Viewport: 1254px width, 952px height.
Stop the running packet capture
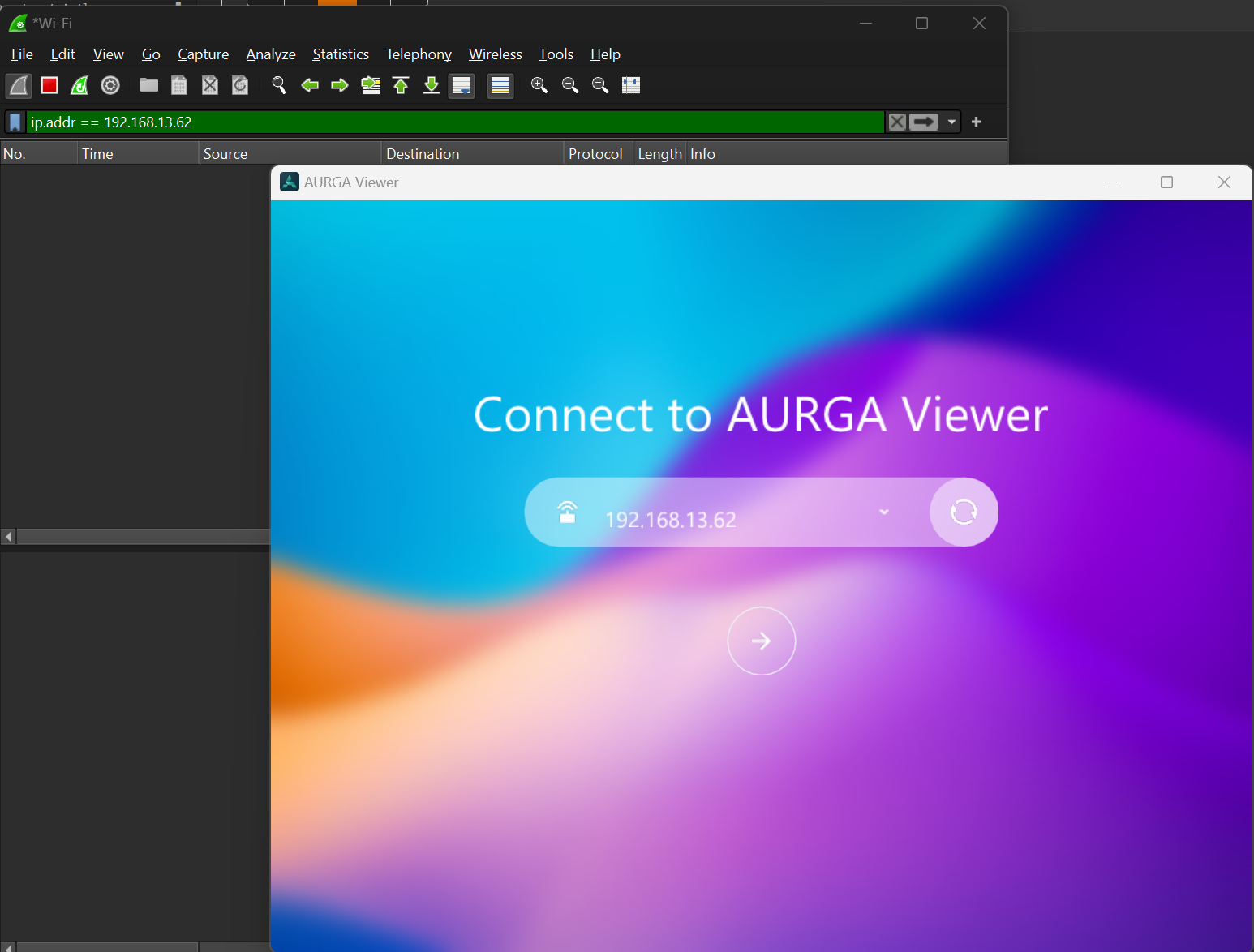point(49,85)
